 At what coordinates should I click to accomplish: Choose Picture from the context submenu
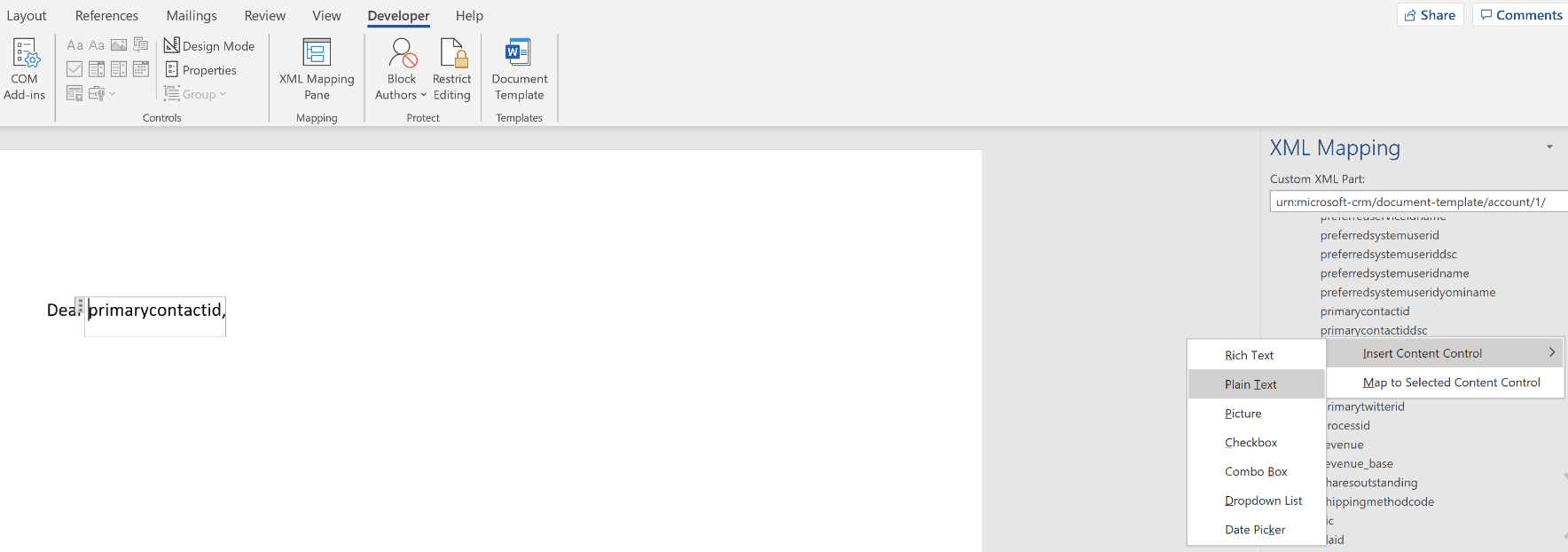[x=1256, y=414]
